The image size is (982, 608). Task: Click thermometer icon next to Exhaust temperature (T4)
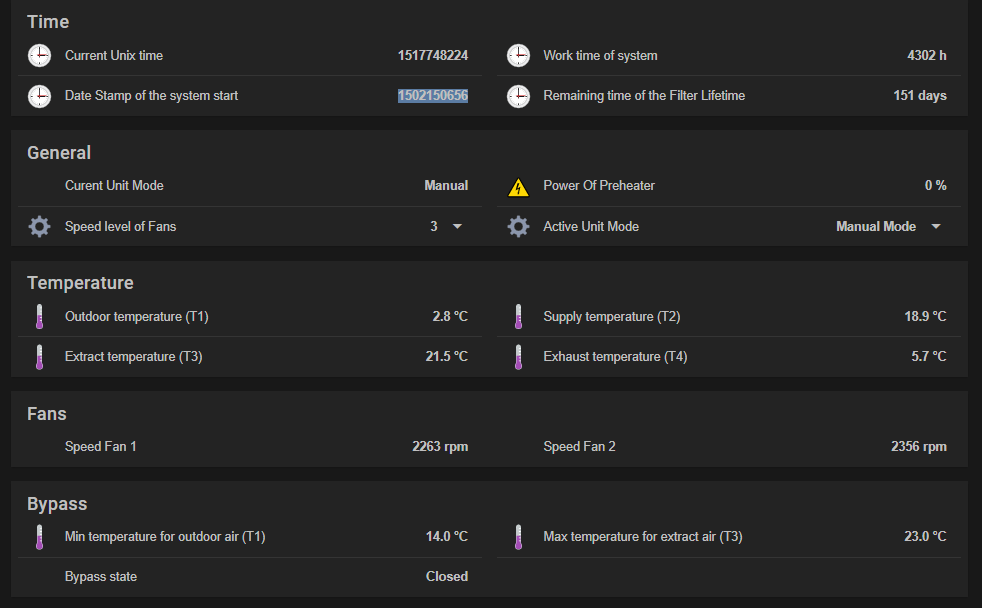point(518,357)
